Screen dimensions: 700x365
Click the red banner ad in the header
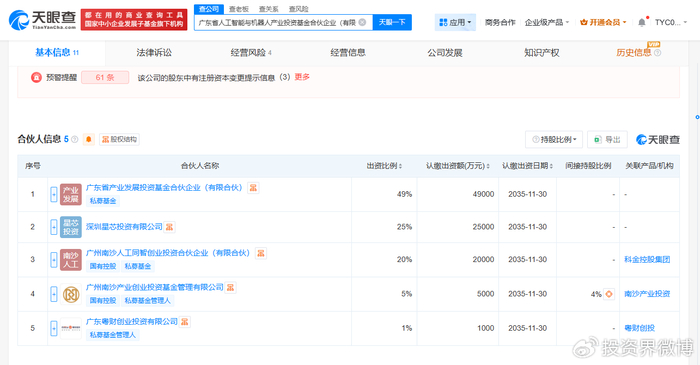pyautogui.click(x=134, y=20)
